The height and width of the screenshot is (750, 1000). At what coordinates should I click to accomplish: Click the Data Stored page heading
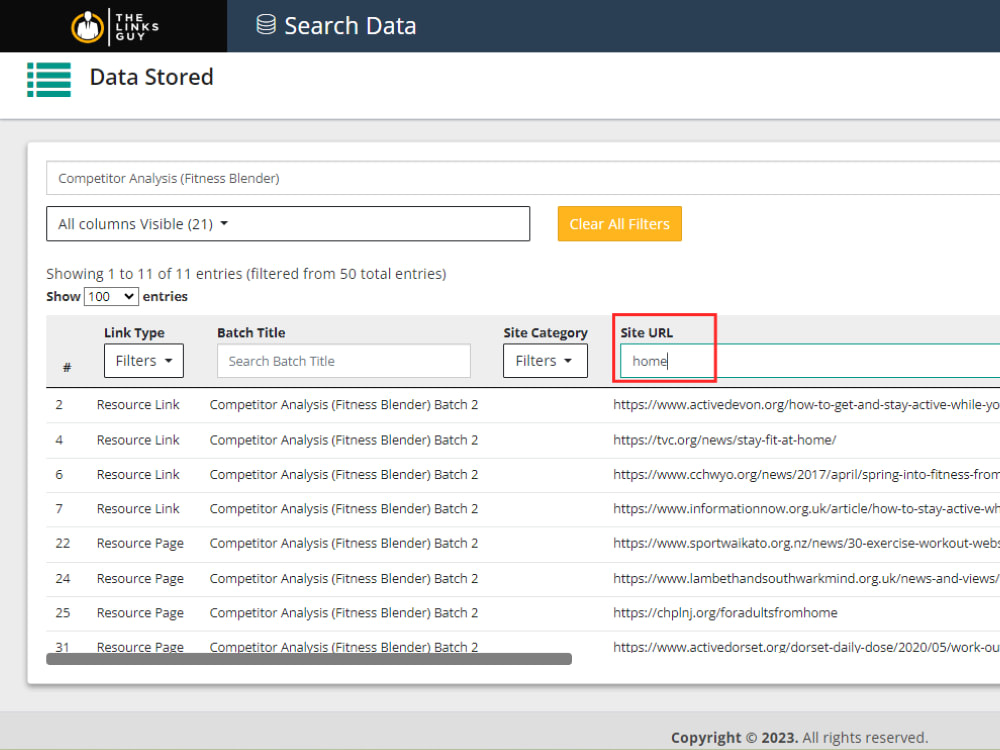pos(151,78)
